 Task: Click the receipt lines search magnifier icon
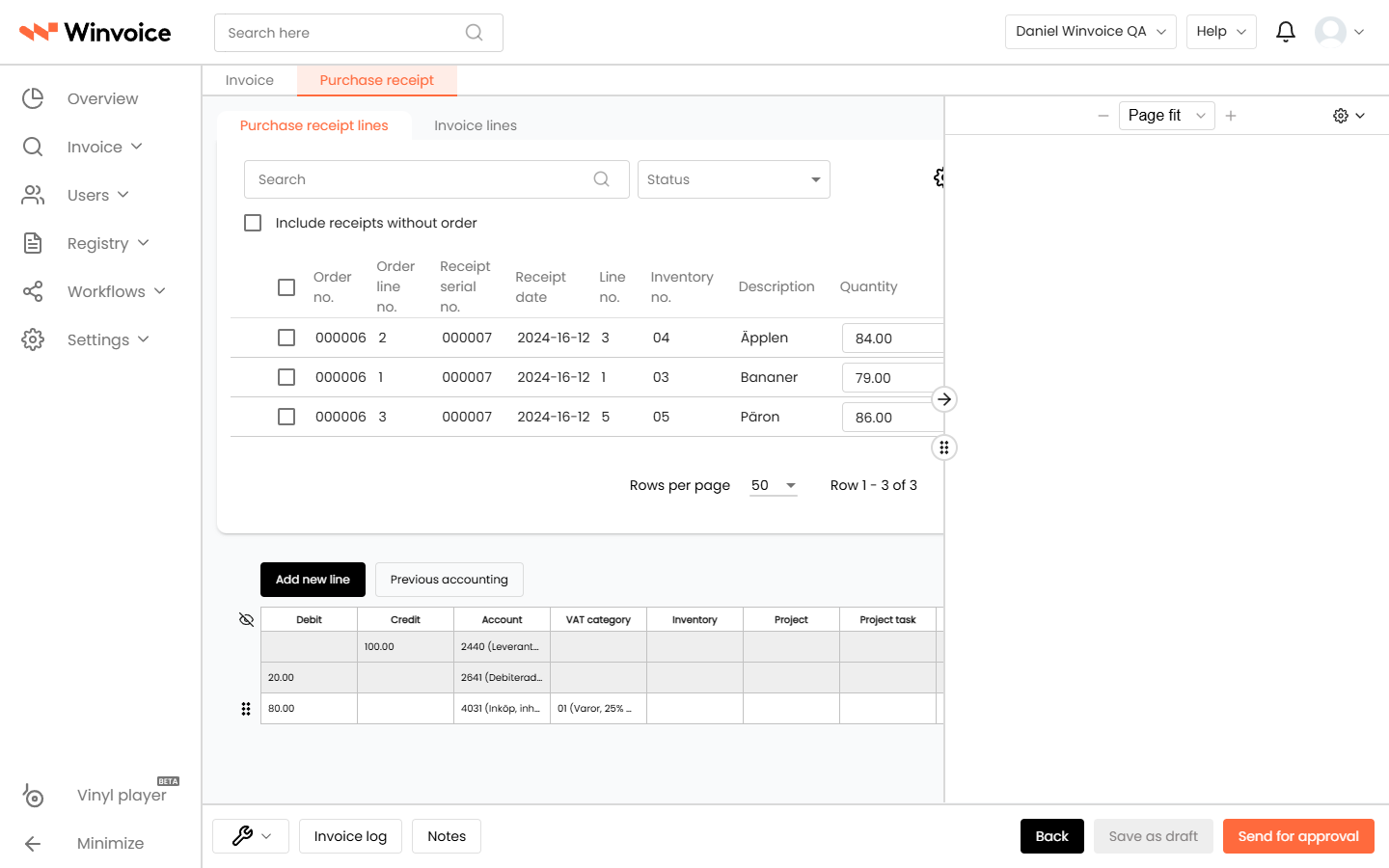pos(601,179)
